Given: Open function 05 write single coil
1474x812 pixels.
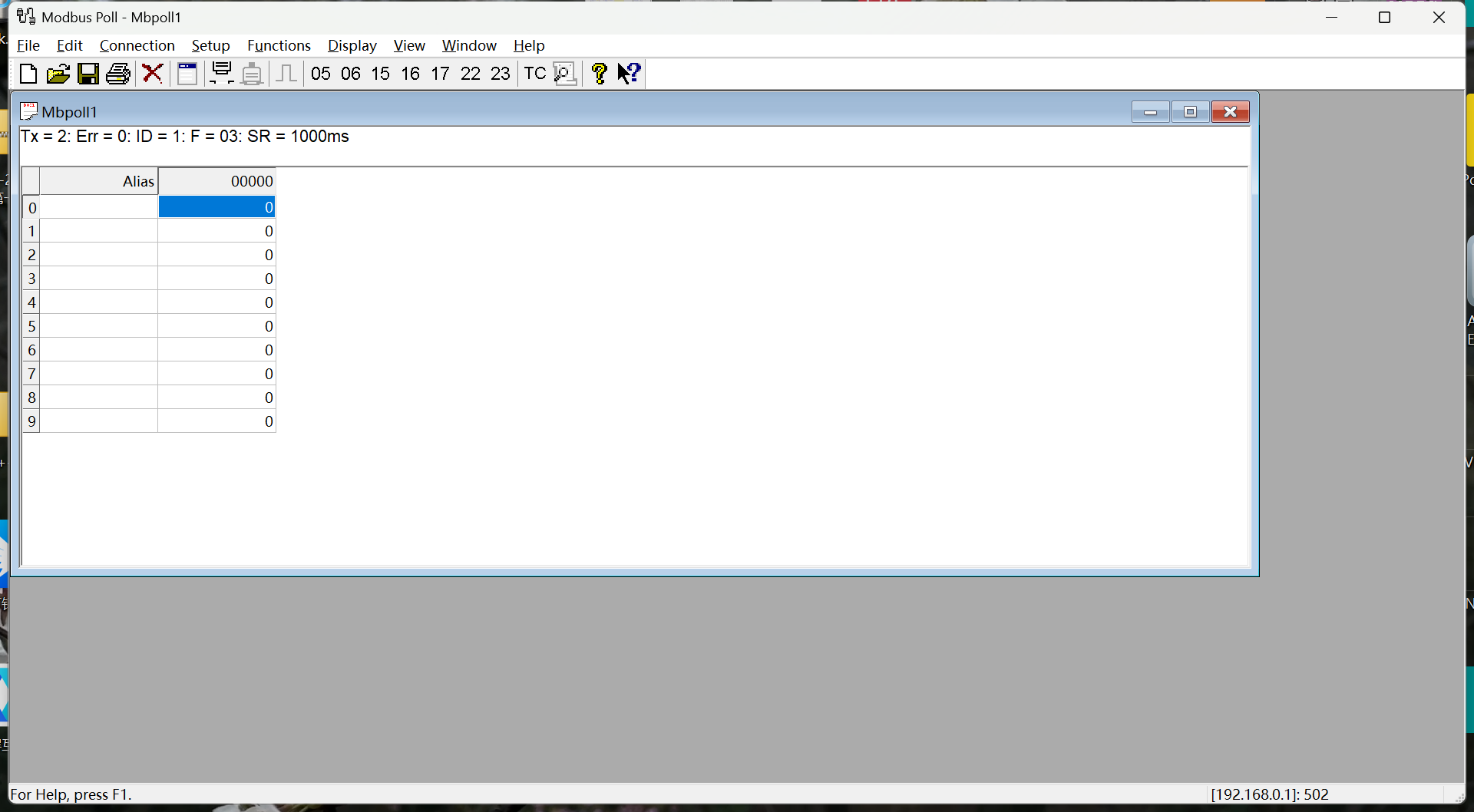Looking at the screenshot, I should pos(321,74).
